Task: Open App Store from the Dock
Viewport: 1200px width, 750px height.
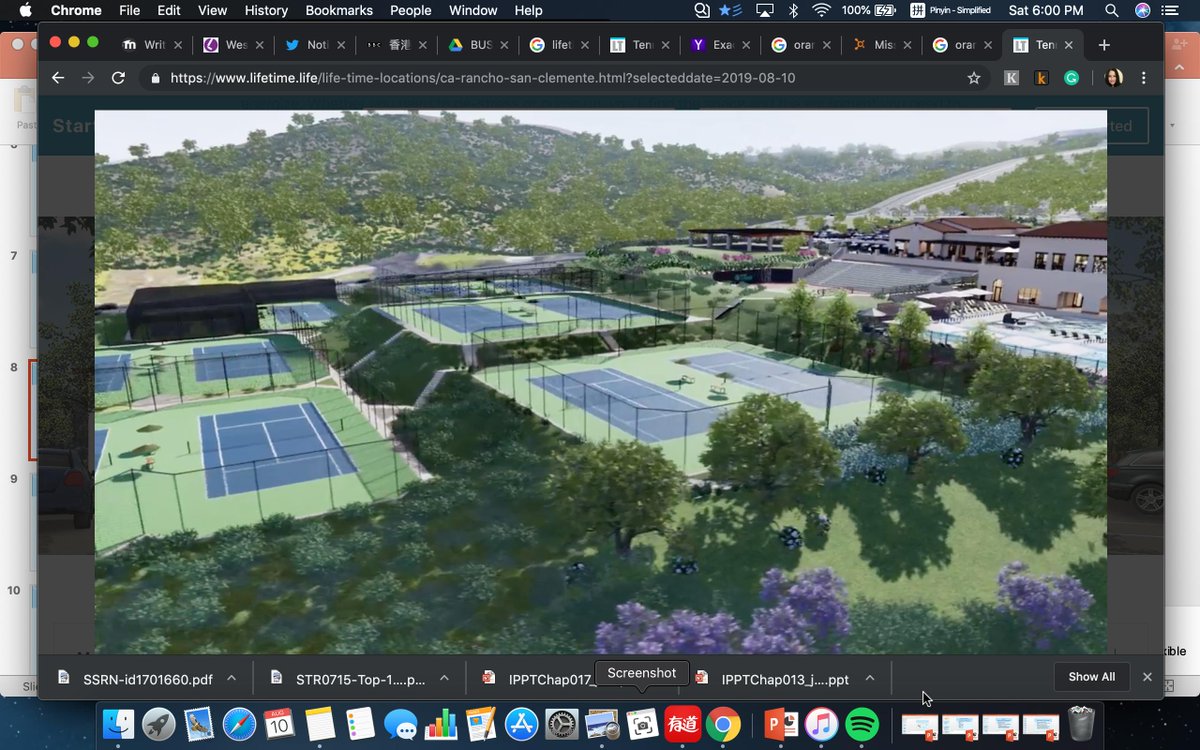Action: [522, 724]
